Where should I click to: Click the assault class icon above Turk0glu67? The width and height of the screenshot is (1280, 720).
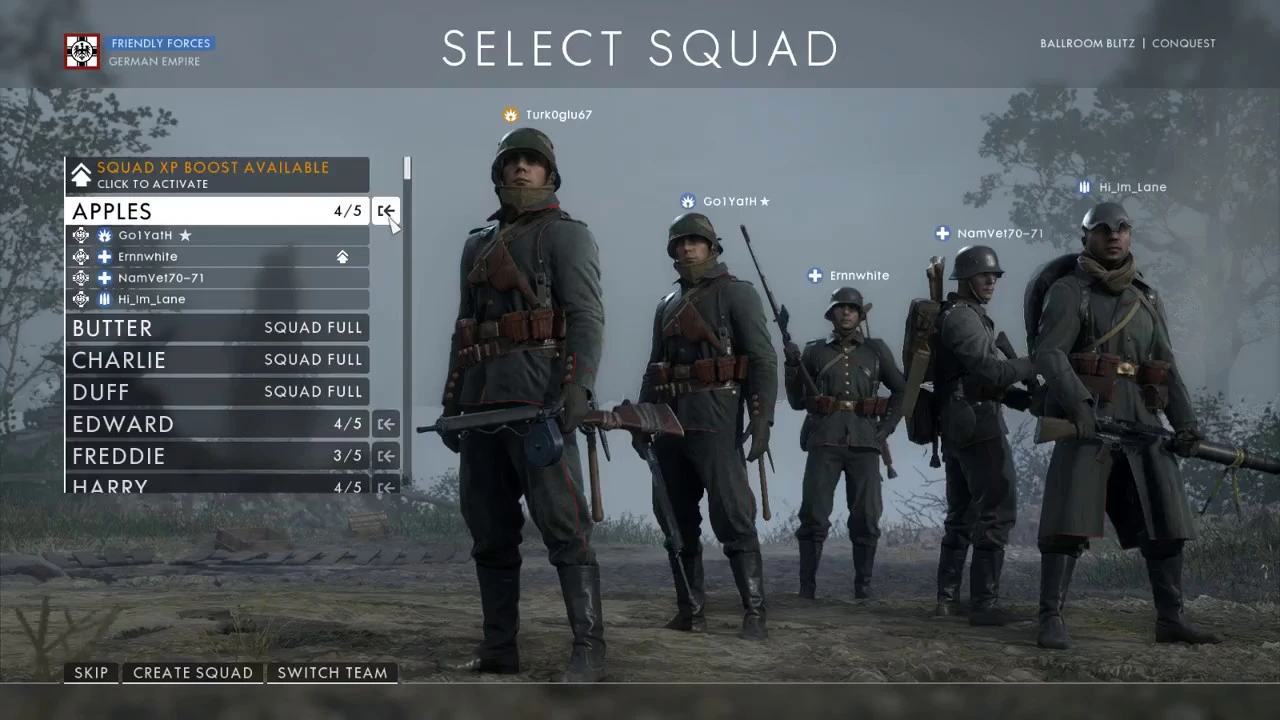[511, 115]
